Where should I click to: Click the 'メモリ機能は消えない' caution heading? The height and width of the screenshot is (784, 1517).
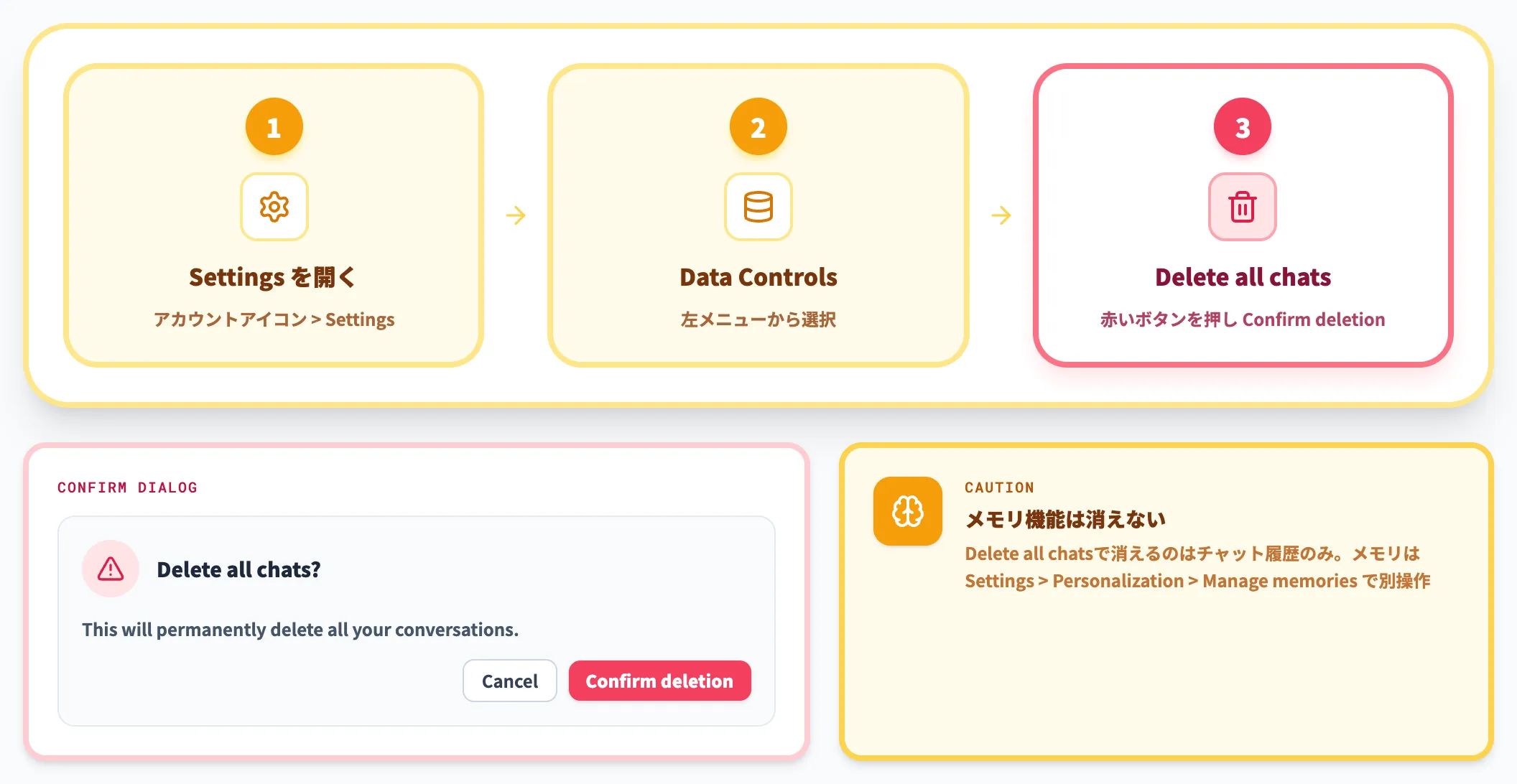1065,519
